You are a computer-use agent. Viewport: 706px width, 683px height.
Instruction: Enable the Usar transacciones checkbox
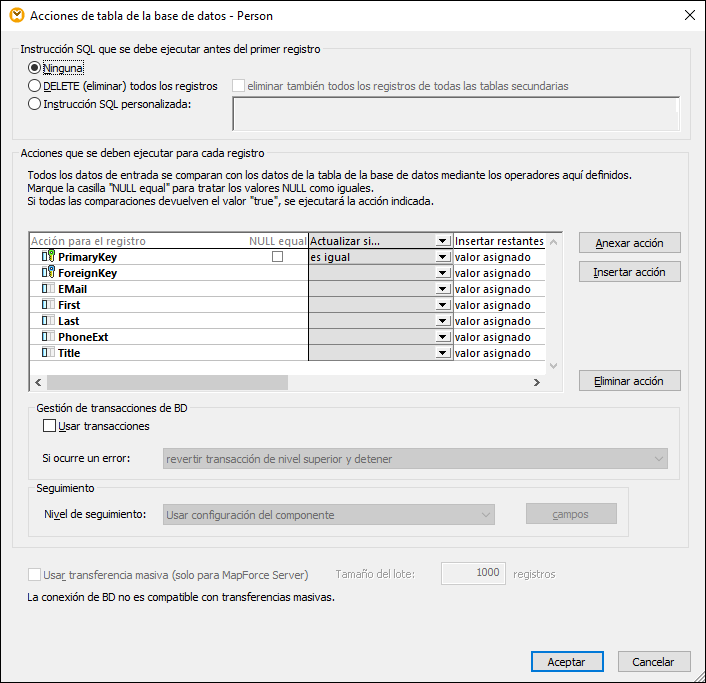(50, 426)
